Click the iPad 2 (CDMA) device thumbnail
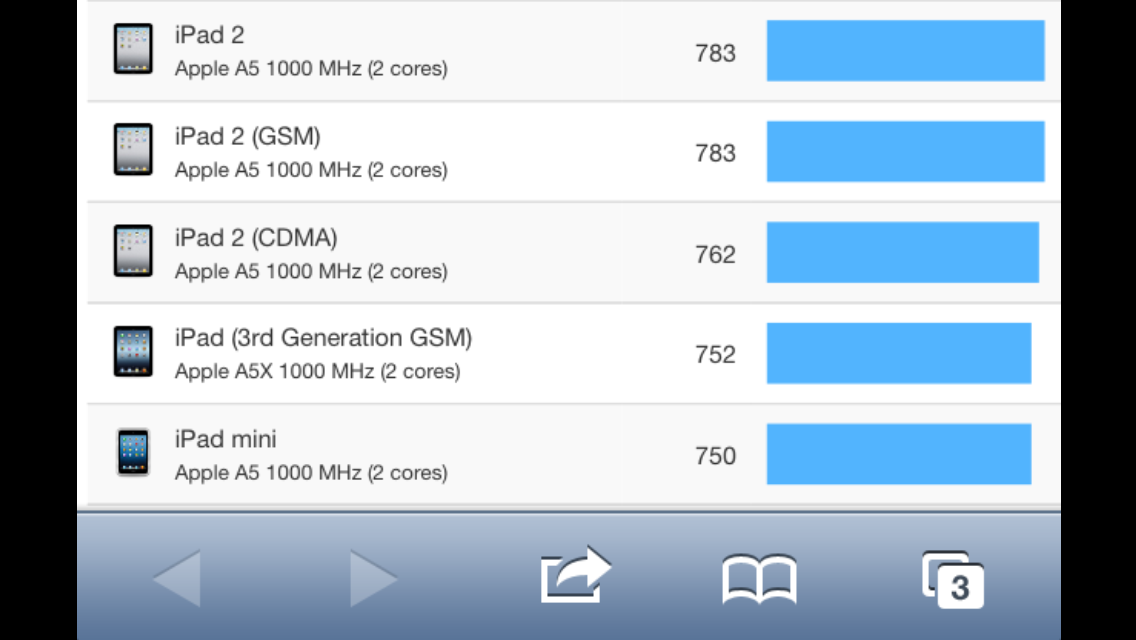Screen dimensions: 1136x640 (x=133, y=251)
